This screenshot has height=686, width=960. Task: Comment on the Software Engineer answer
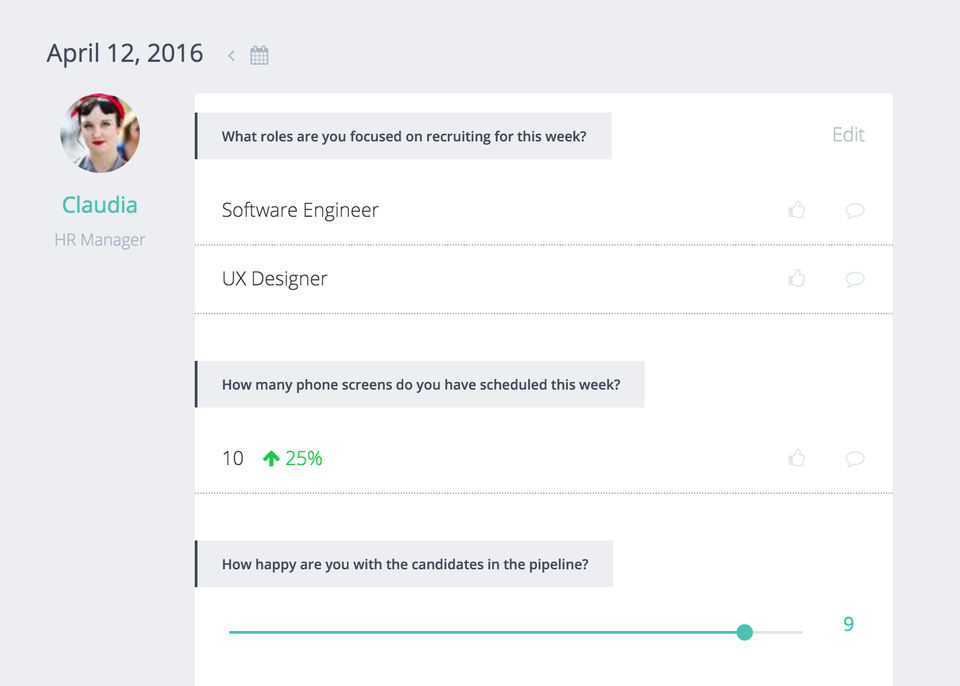pyautogui.click(x=854, y=210)
